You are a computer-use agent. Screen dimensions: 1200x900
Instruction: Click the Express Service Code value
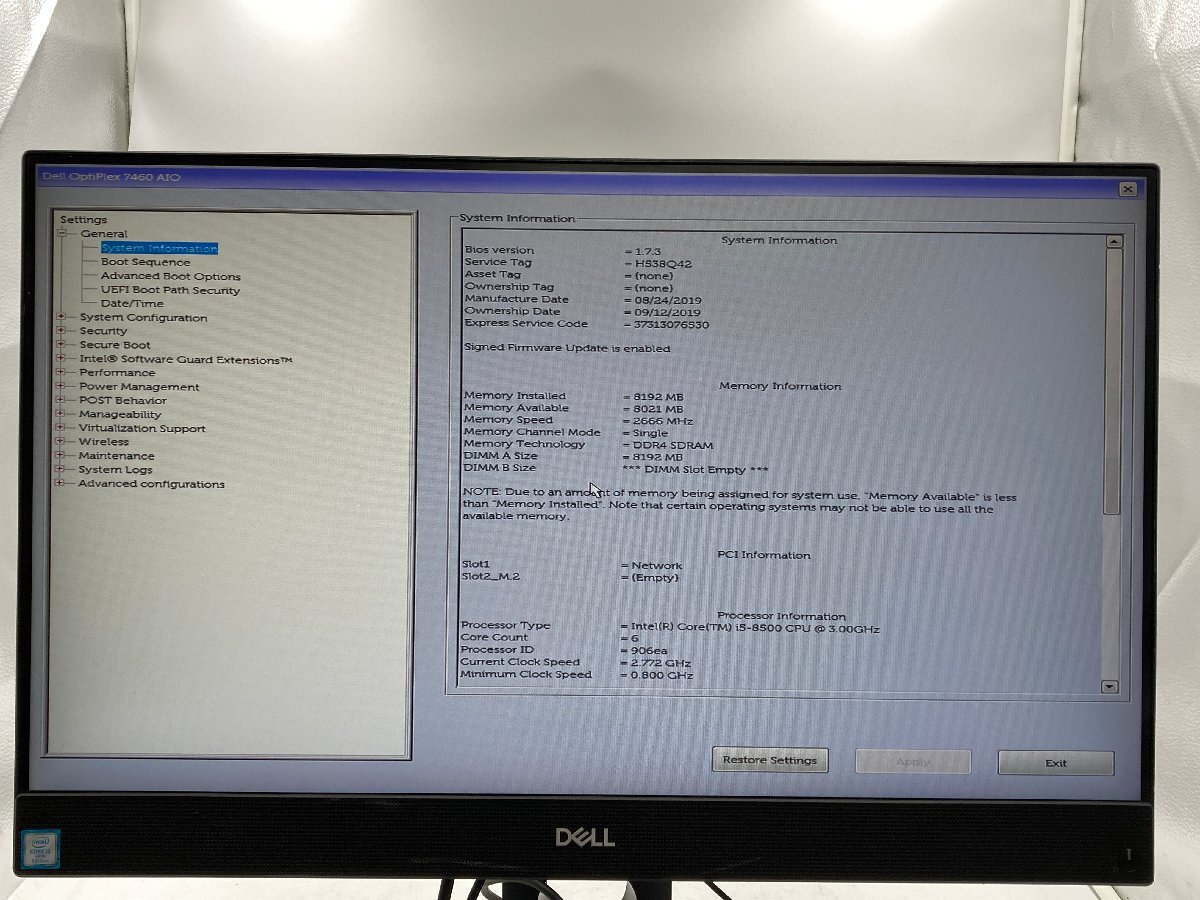click(671, 325)
